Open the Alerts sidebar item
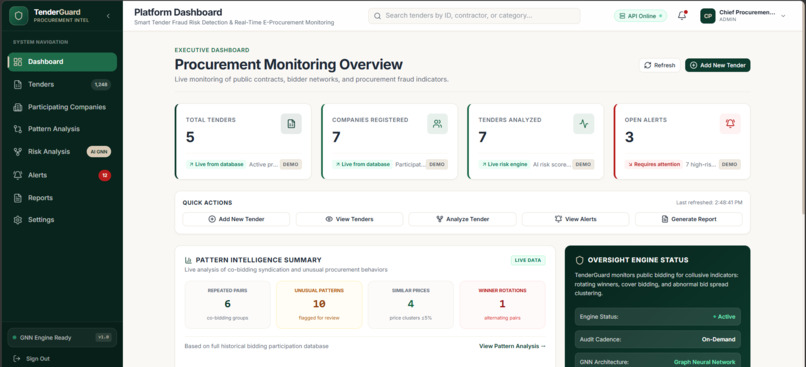The image size is (806, 367). [x=62, y=175]
